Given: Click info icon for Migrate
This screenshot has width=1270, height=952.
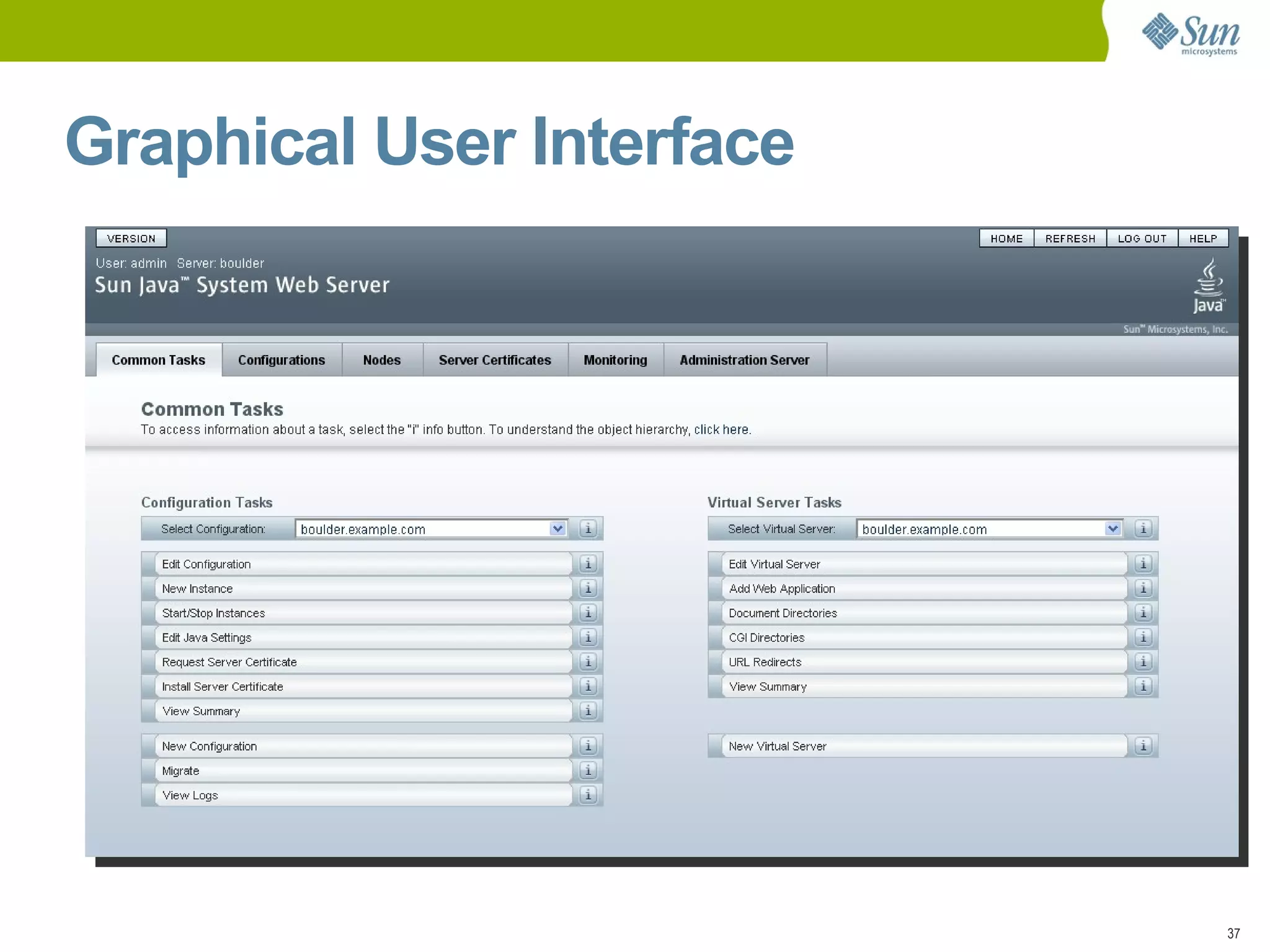Looking at the screenshot, I should [588, 770].
